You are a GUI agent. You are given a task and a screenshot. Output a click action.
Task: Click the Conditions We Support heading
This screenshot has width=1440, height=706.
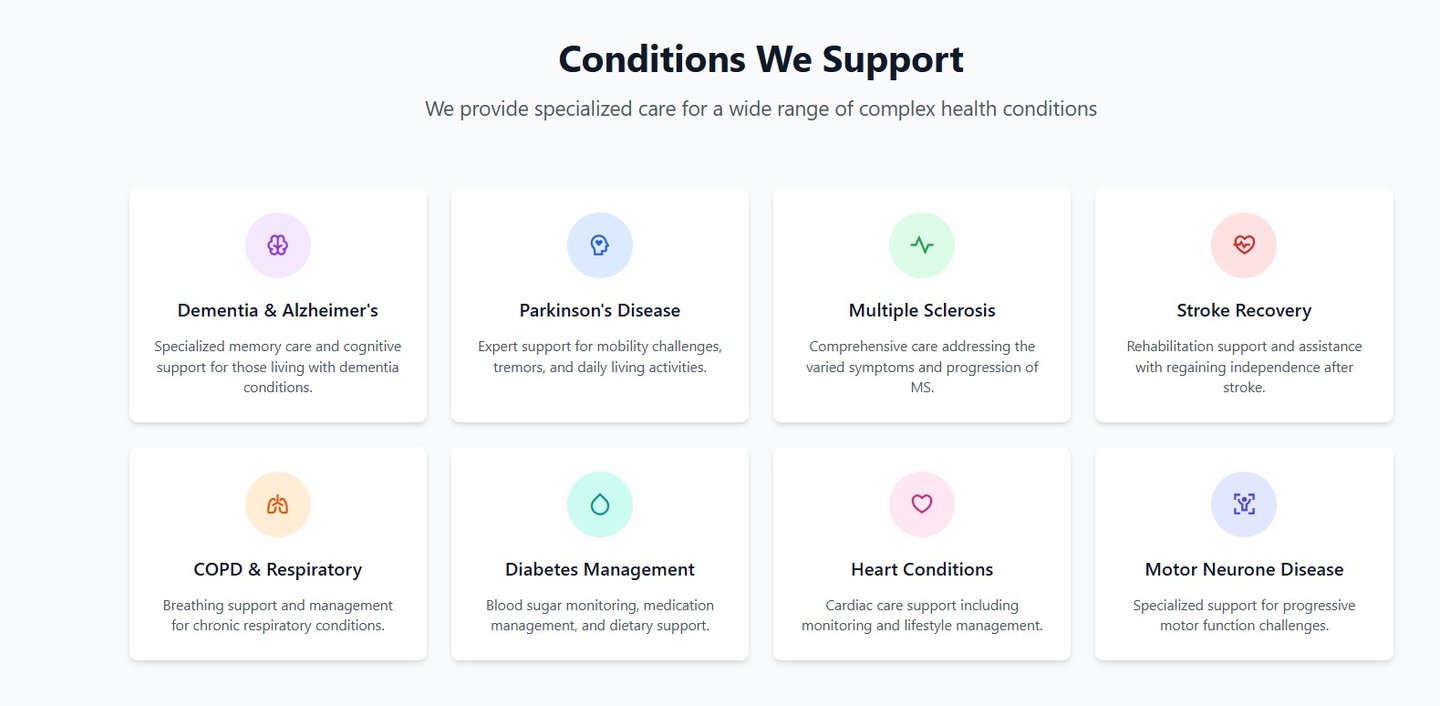761,59
